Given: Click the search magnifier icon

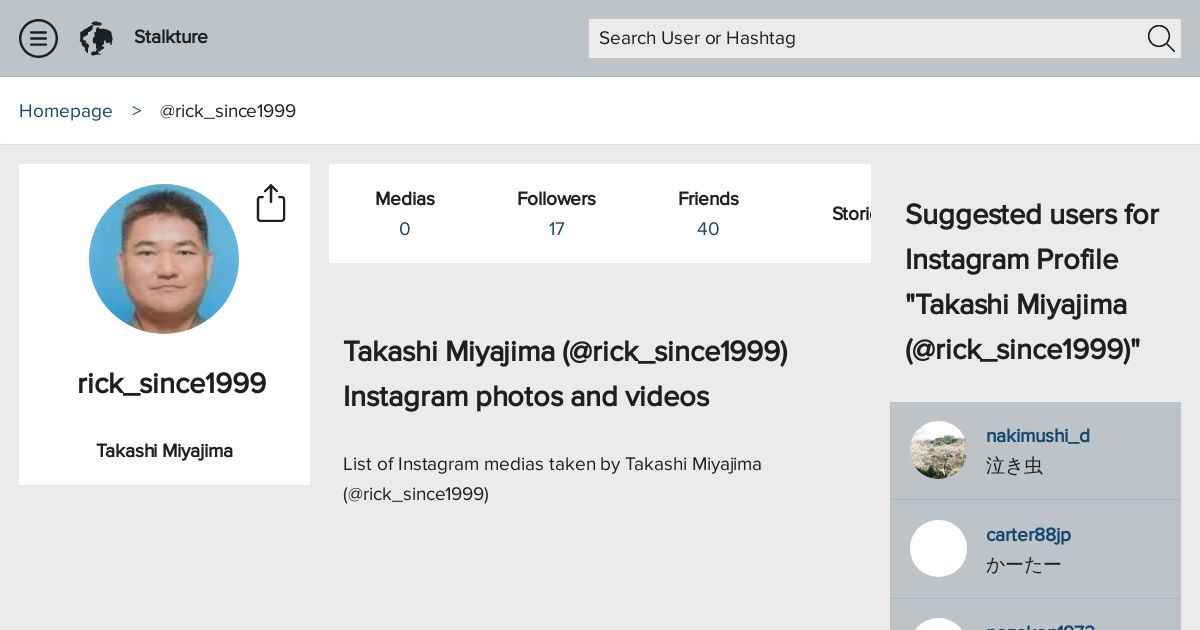Looking at the screenshot, I should pyautogui.click(x=1160, y=38).
